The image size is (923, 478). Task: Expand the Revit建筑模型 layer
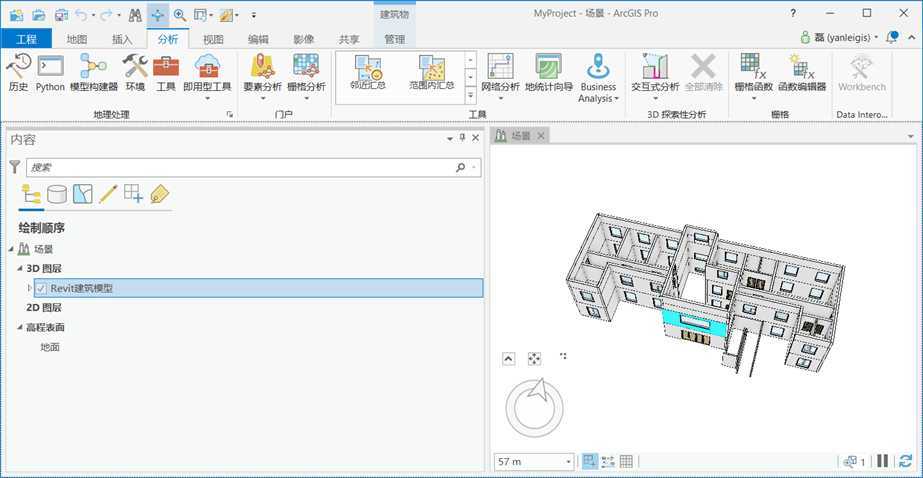[30, 288]
